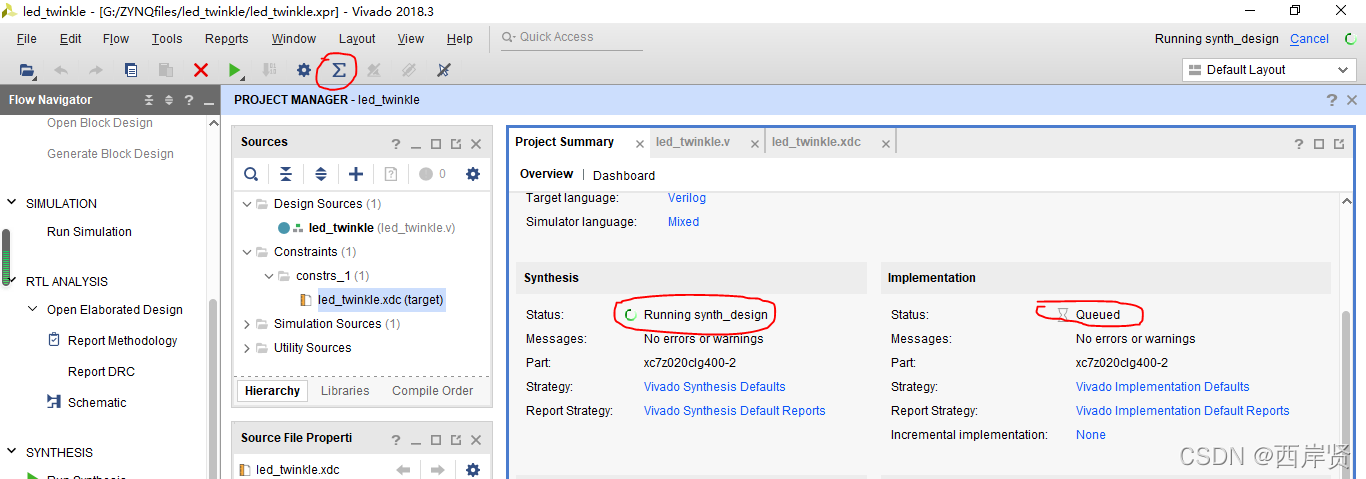Collapse the SIMULATION section
This screenshot has height=479, width=1366.
click(x=12, y=203)
